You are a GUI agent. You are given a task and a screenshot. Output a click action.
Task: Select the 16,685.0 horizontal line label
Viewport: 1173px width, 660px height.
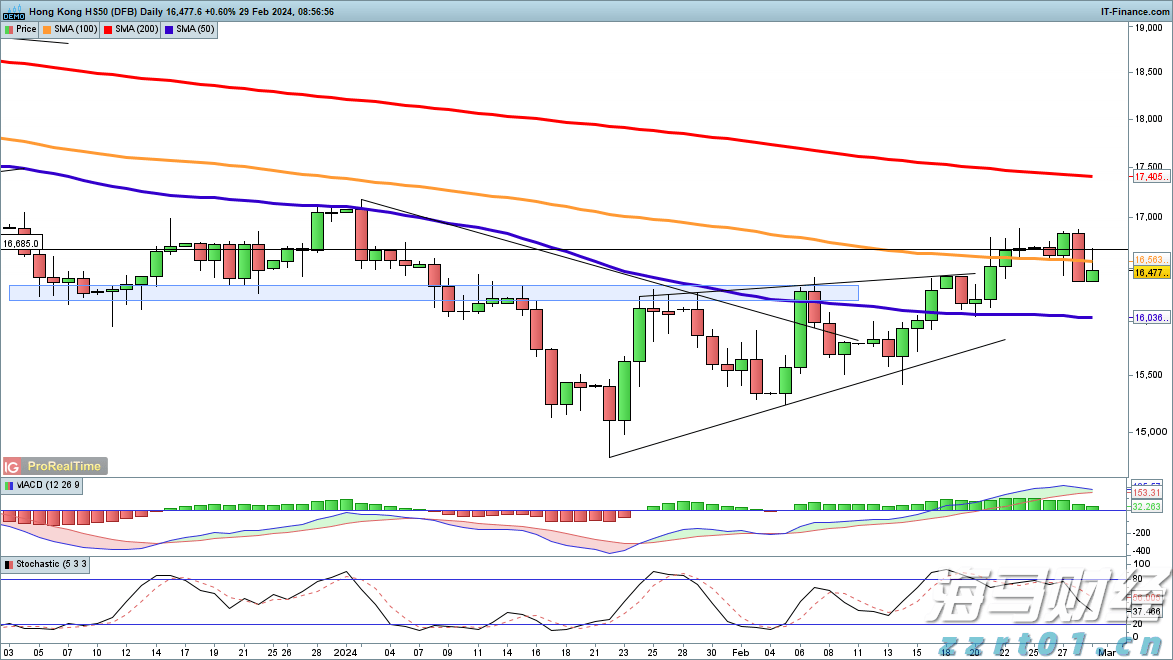21,243
